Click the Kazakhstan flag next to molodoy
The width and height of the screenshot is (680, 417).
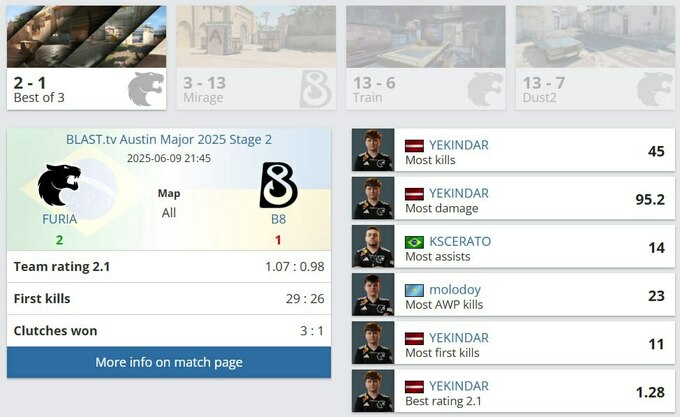(x=414, y=290)
